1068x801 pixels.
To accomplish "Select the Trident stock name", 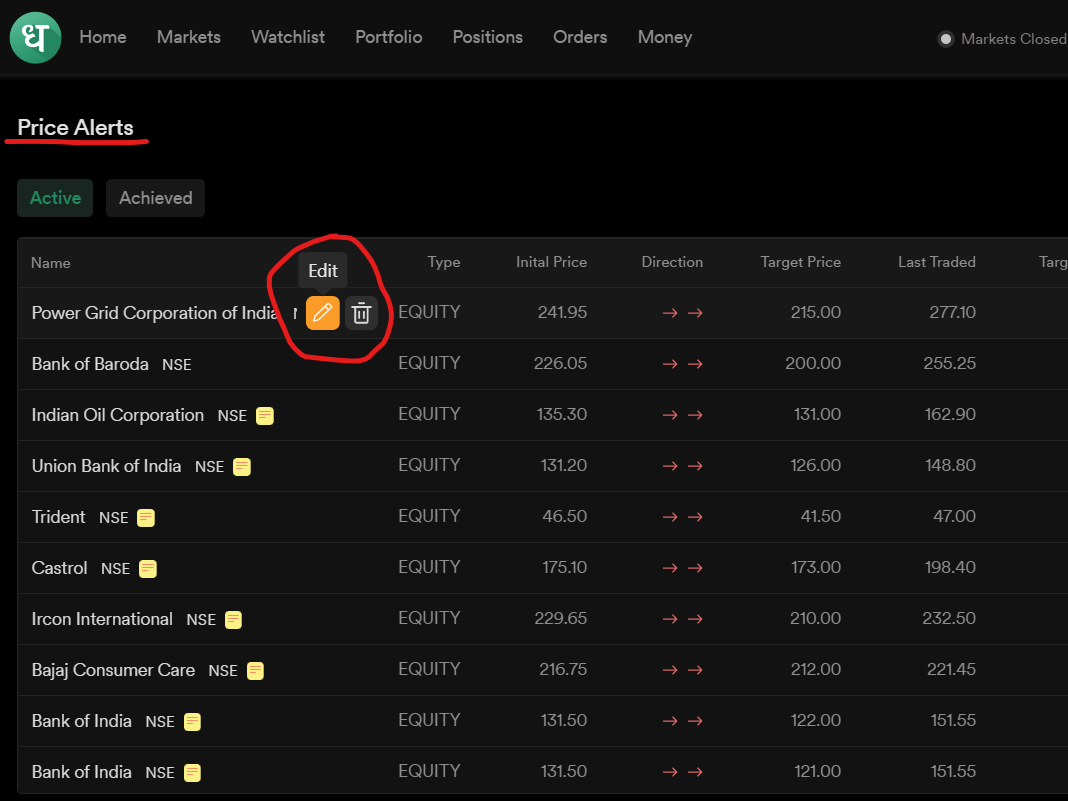I will (59, 517).
